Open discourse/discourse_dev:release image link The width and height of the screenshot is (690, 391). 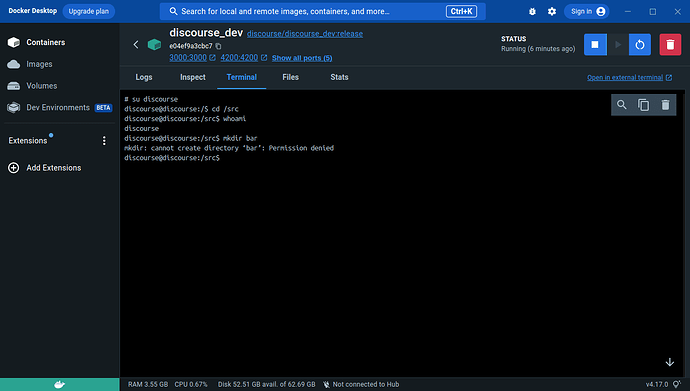305,34
